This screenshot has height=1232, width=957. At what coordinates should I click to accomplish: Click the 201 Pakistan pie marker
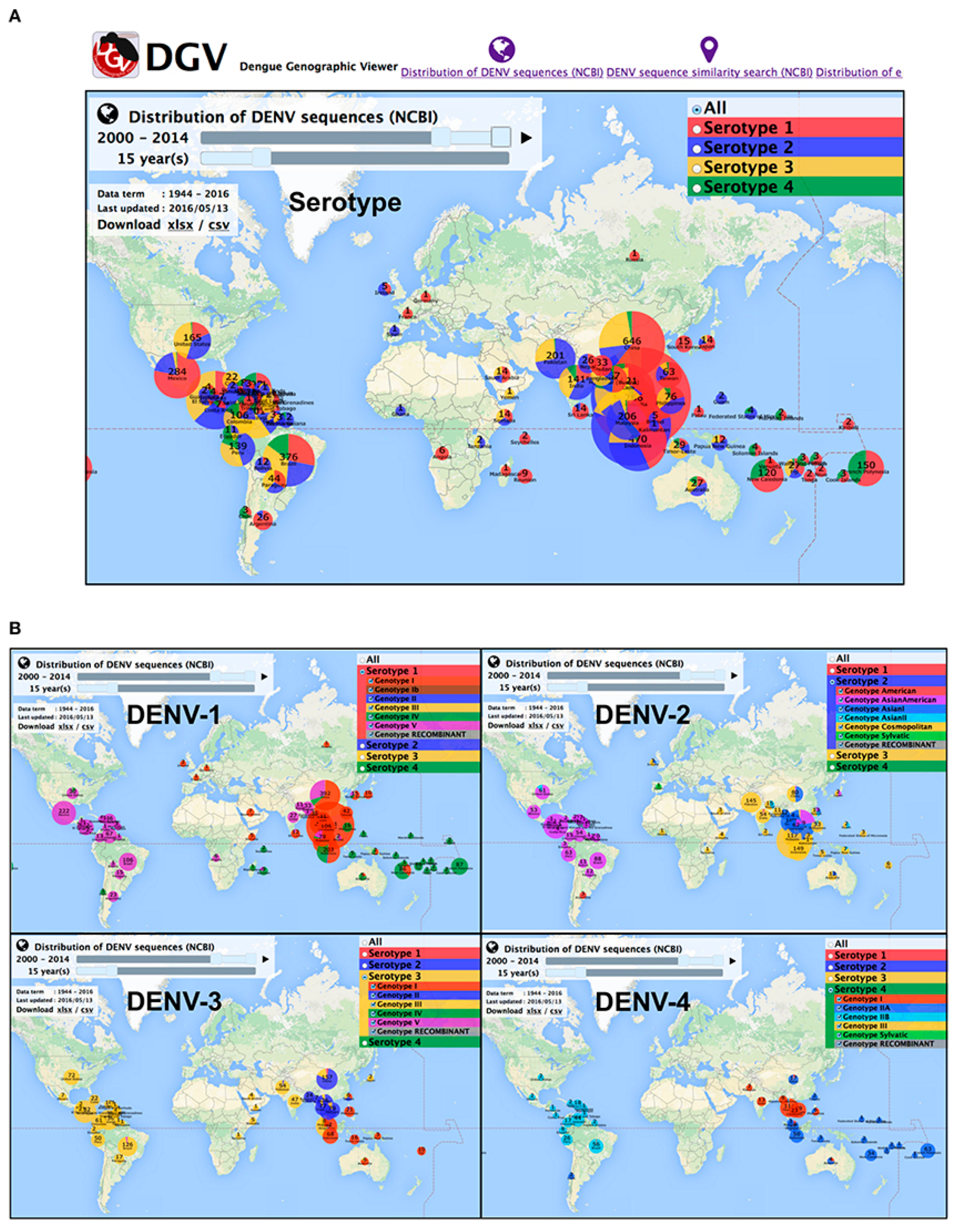555,358
